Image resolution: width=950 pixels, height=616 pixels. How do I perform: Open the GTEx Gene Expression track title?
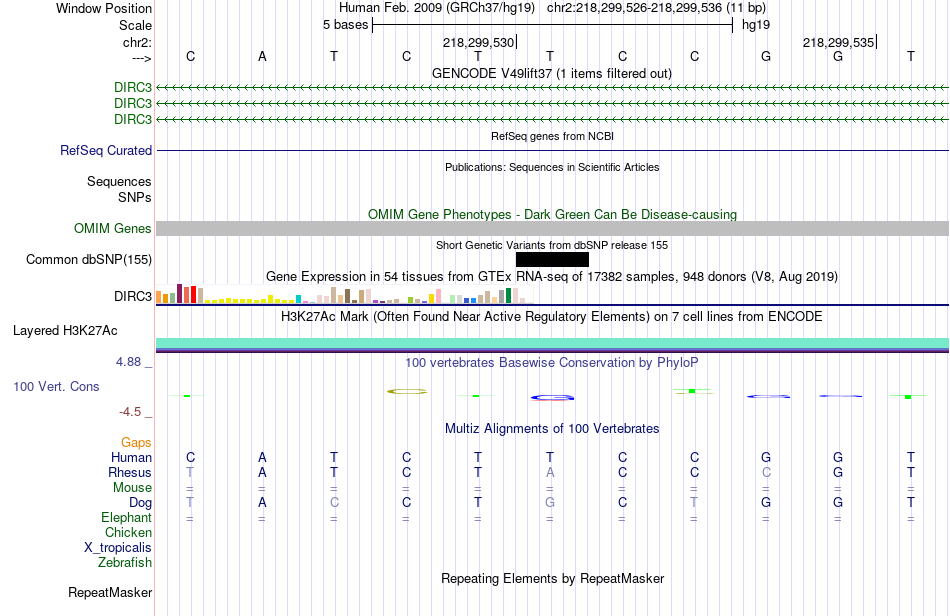point(552,277)
